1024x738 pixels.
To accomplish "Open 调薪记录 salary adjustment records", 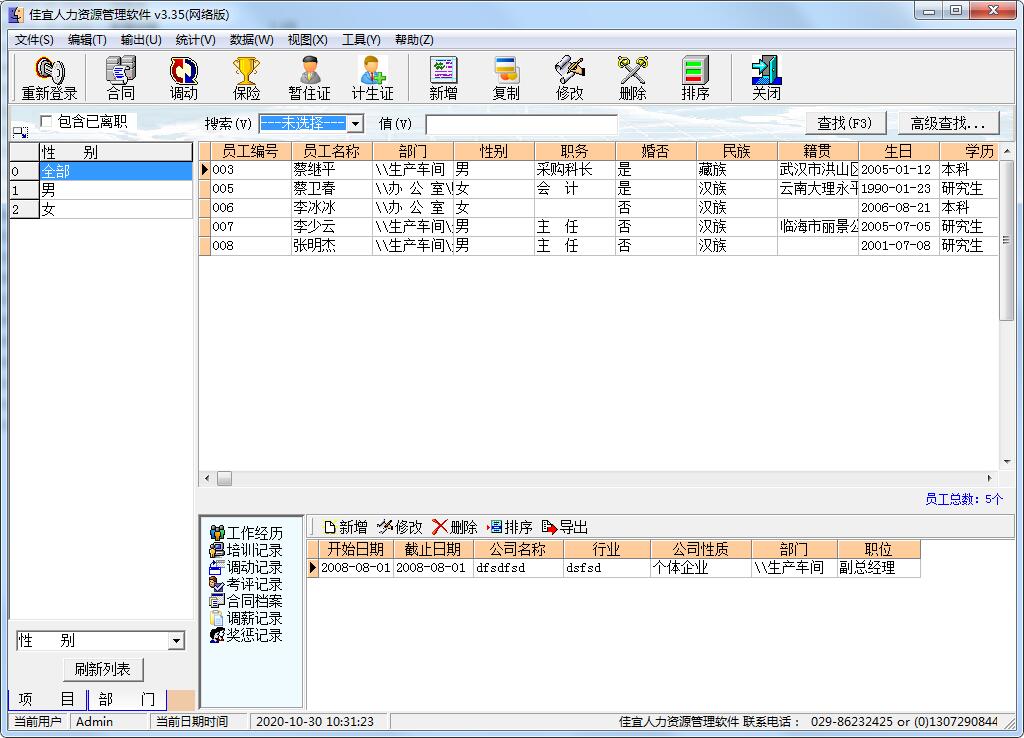I will [246, 618].
